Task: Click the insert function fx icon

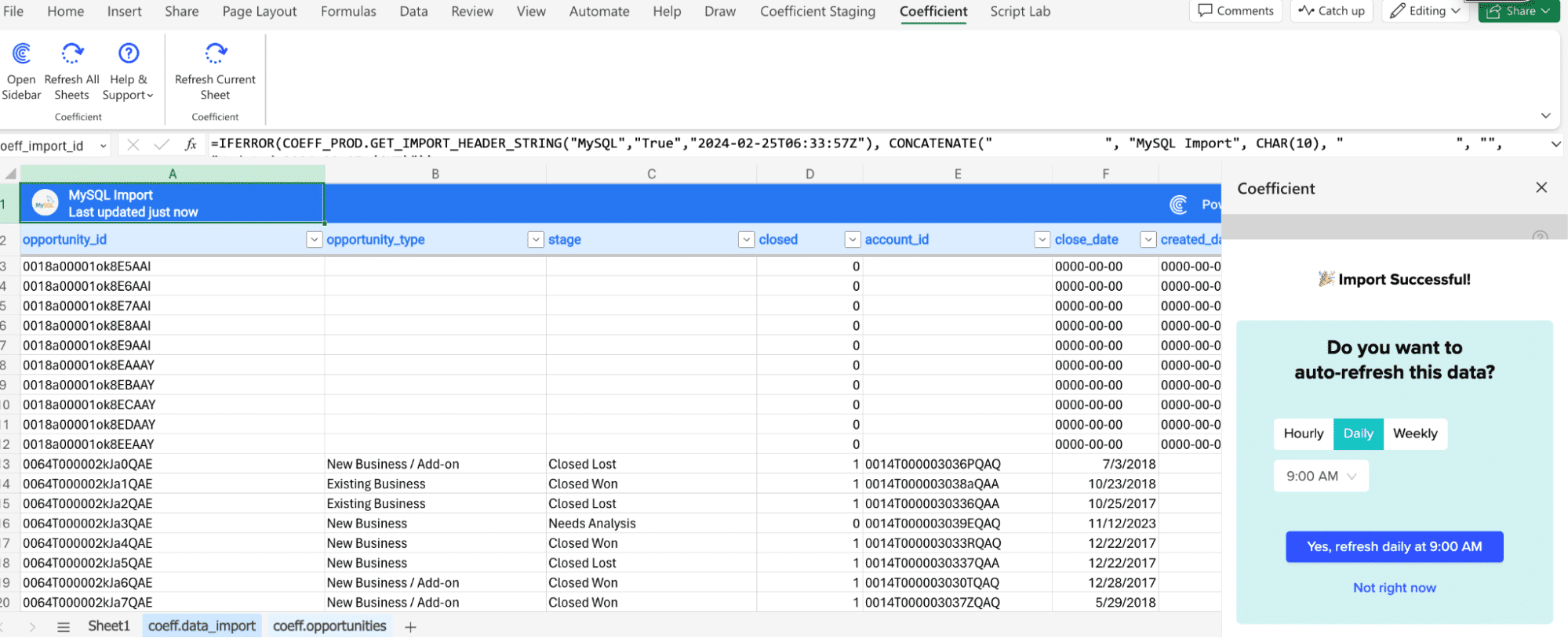Action: pyautogui.click(x=190, y=144)
